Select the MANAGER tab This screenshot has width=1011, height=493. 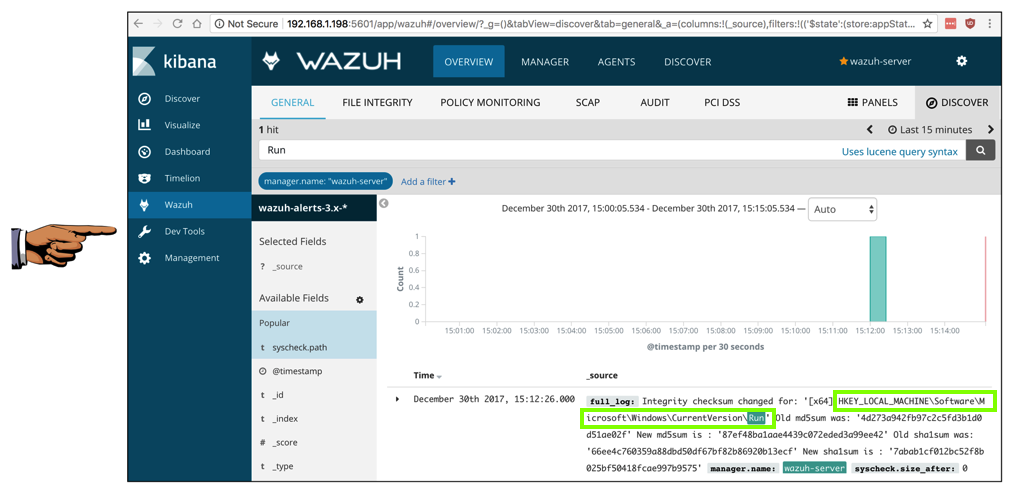[x=545, y=62]
